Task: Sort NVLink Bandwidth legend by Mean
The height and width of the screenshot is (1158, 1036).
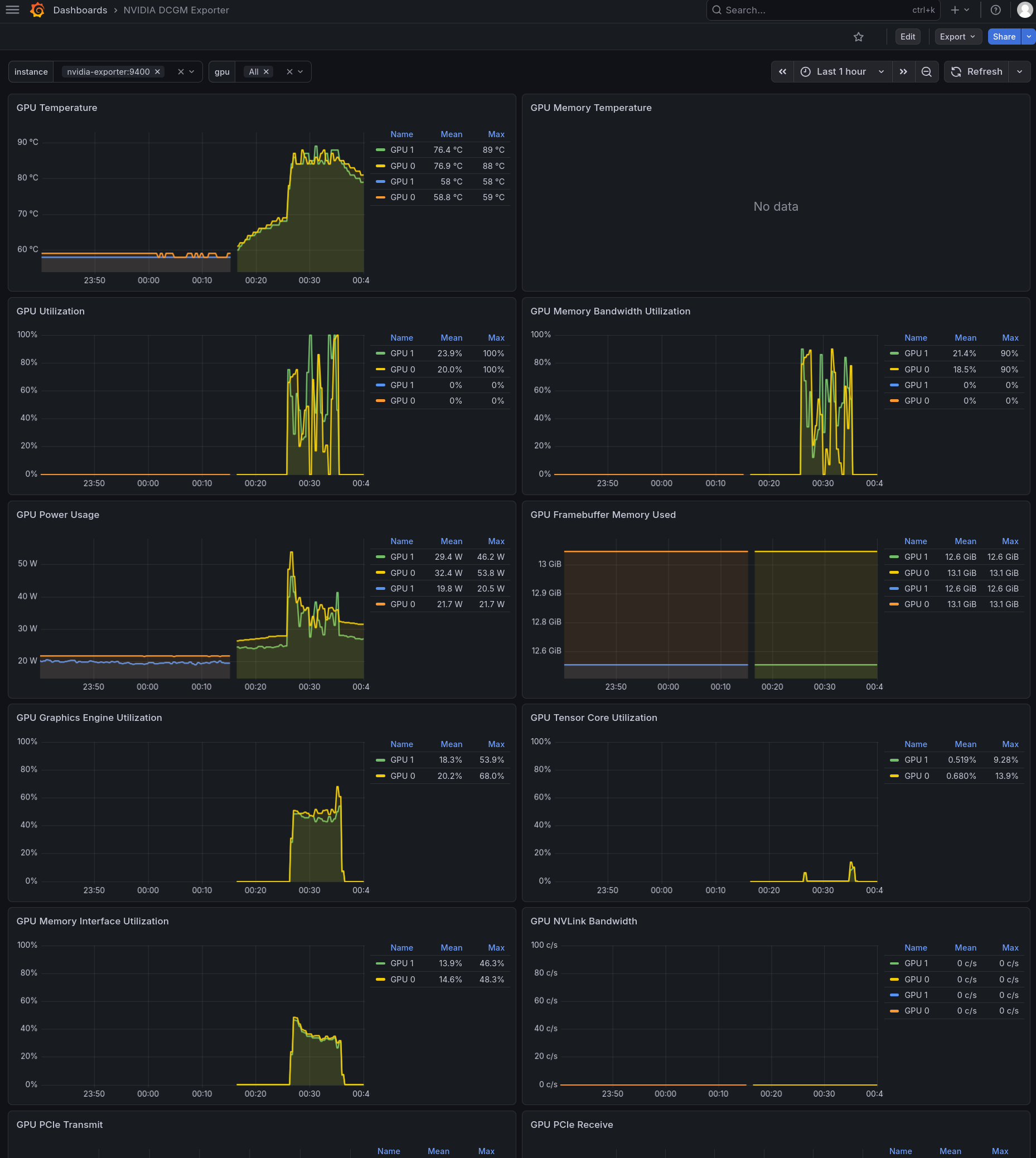Action: 965,947
